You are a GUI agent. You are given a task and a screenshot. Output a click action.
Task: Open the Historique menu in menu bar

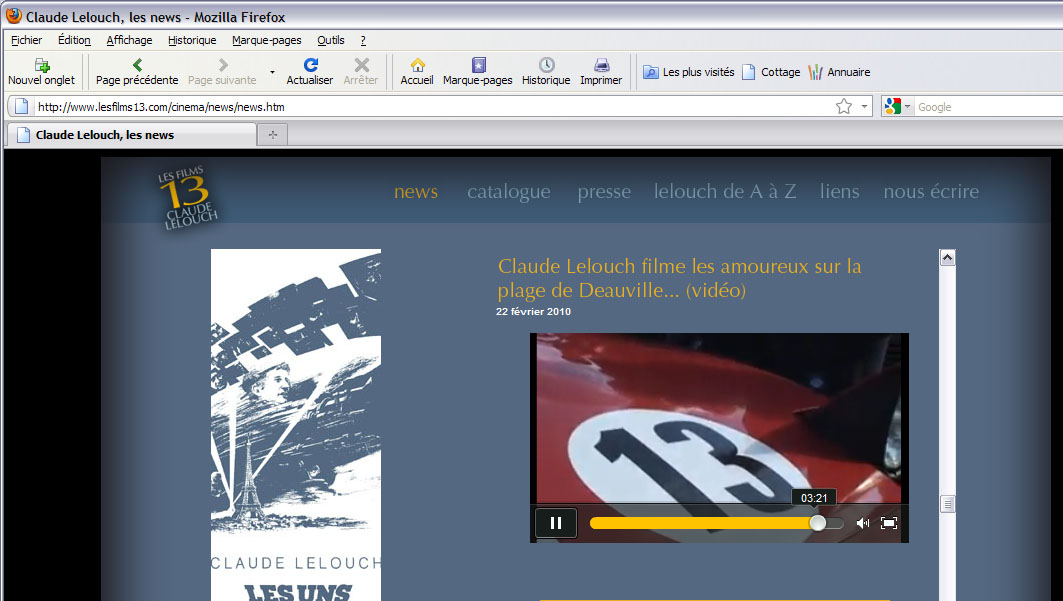tap(192, 40)
